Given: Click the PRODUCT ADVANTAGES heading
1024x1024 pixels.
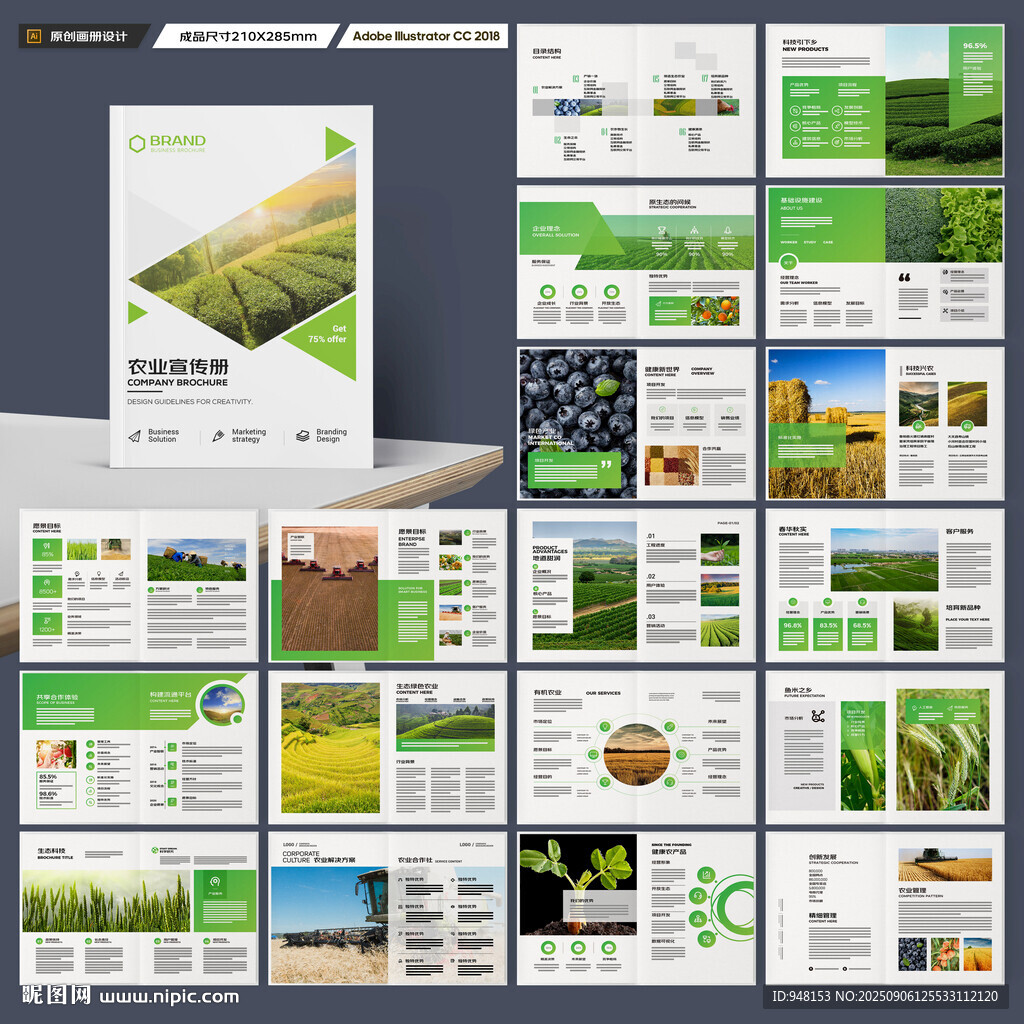Looking at the screenshot, I should tap(550, 550).
